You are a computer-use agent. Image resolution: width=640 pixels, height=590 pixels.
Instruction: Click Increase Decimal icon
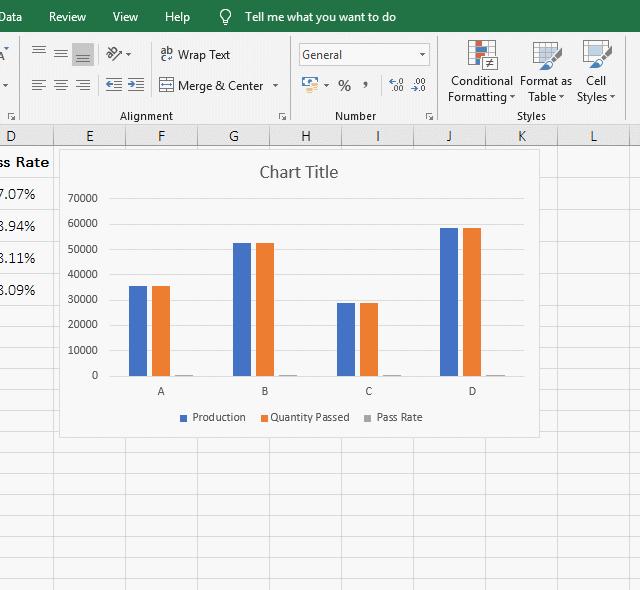[x=396, y=86]
